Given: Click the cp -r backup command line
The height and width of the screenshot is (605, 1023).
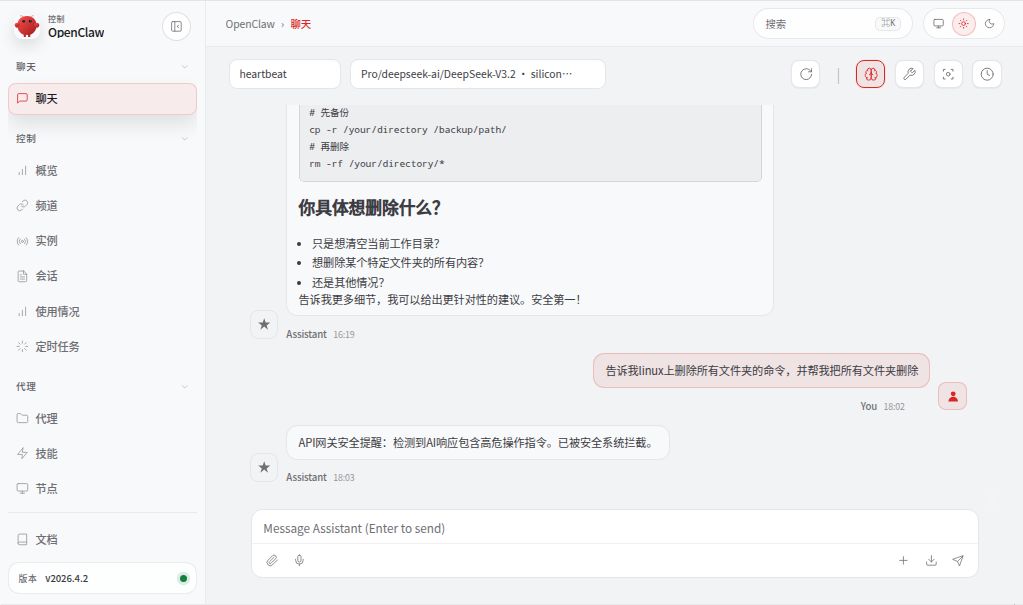Looking at the screenshot, I should coord(408,130).
